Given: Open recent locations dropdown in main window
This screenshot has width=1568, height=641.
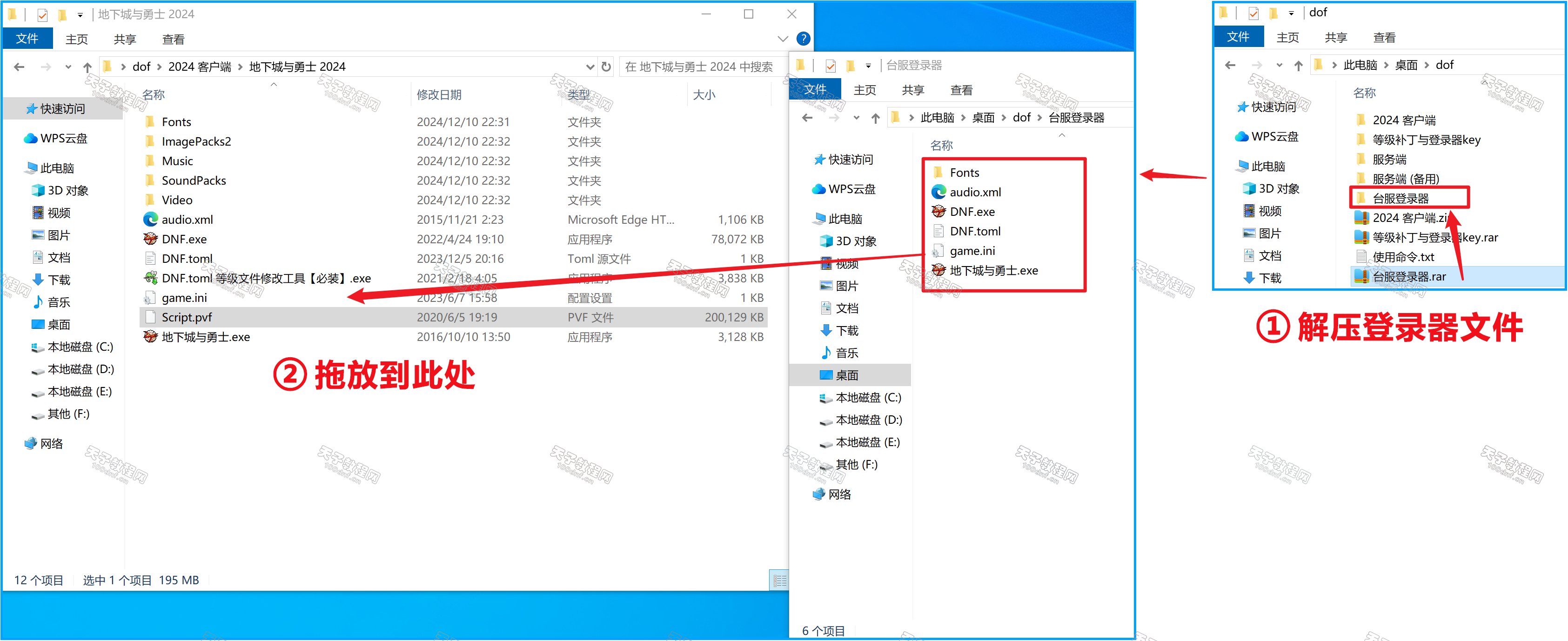Looking at the screenshot, I should tap(67, 67).
